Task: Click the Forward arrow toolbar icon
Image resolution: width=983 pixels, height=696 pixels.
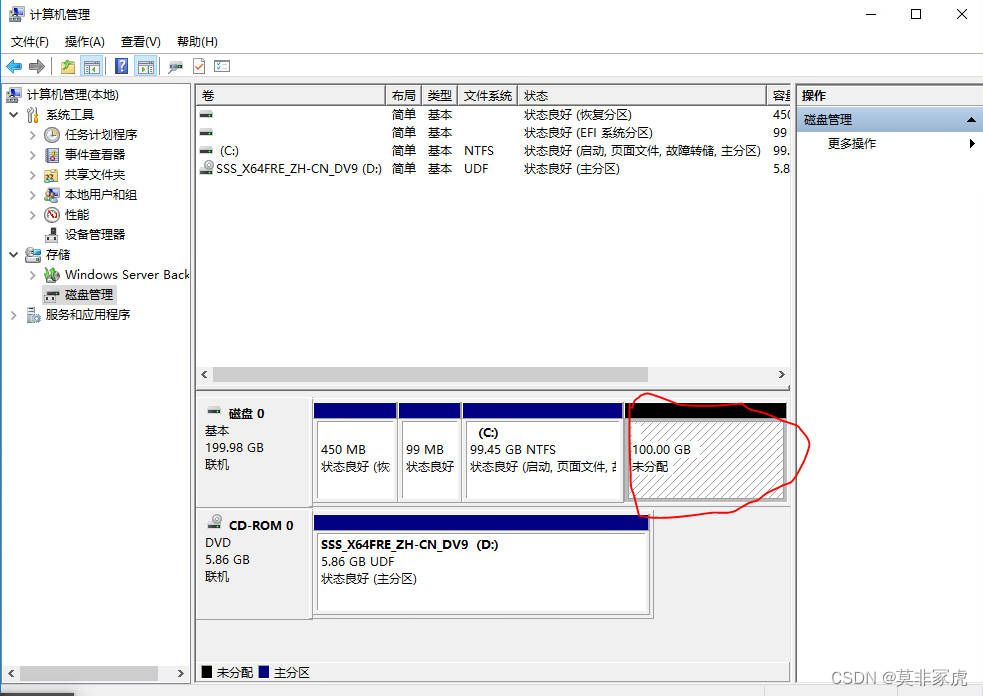Action: tap(37, 66)
